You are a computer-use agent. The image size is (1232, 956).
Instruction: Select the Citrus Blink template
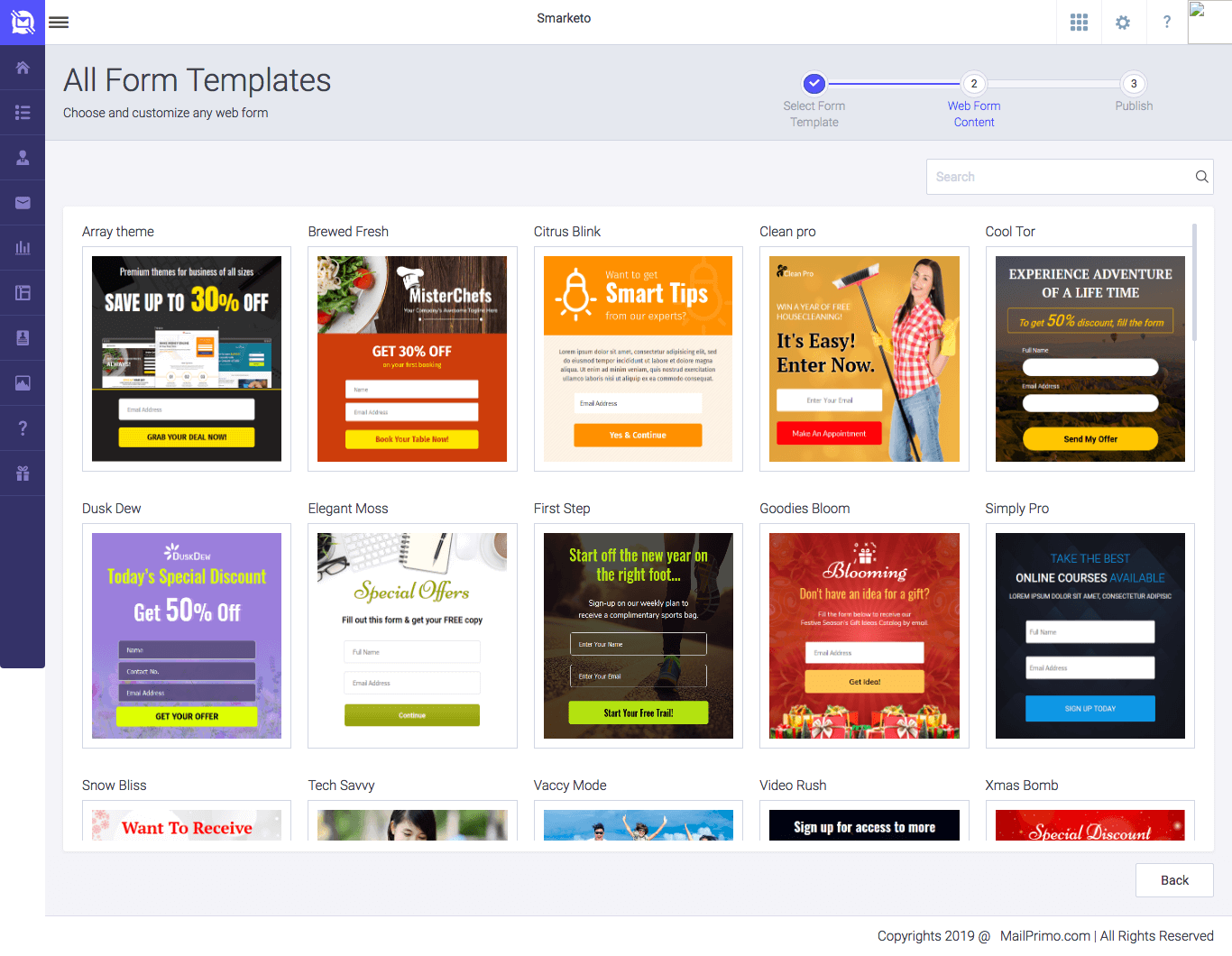pyautogui.click(x=639, y=359)
